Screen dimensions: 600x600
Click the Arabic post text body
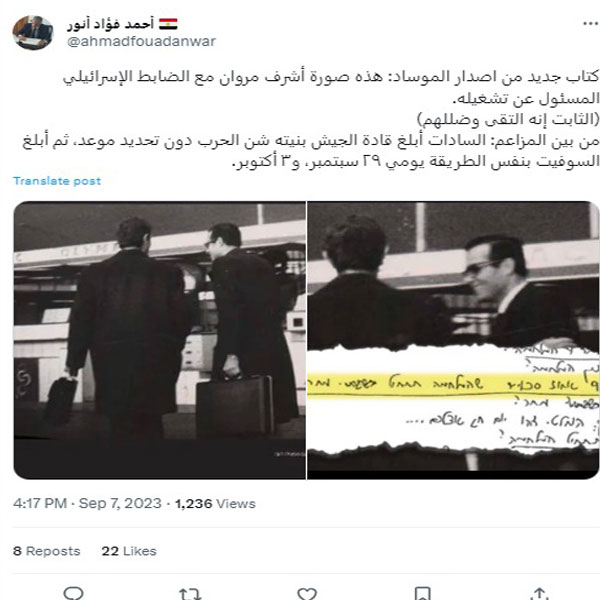tap(311, 119)
